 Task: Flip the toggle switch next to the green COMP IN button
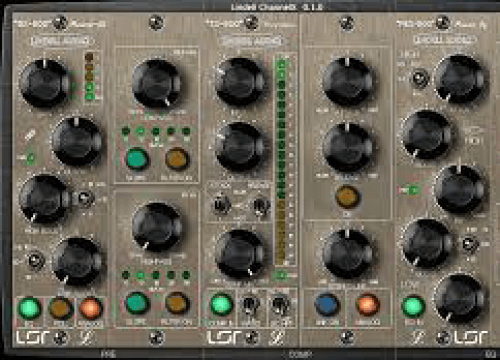coord(249,304)
